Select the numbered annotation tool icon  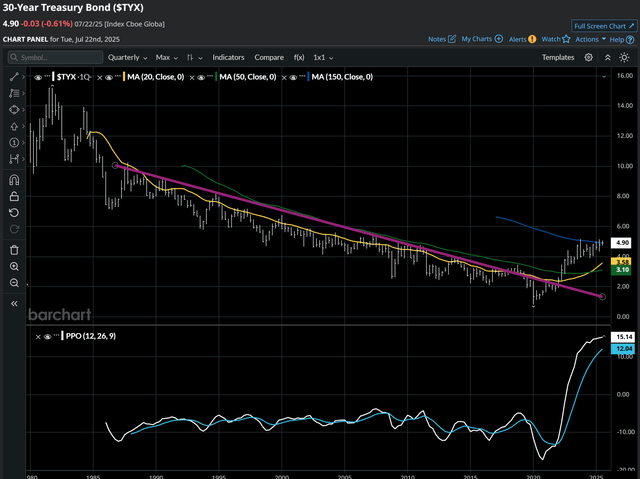click(14, 142)
